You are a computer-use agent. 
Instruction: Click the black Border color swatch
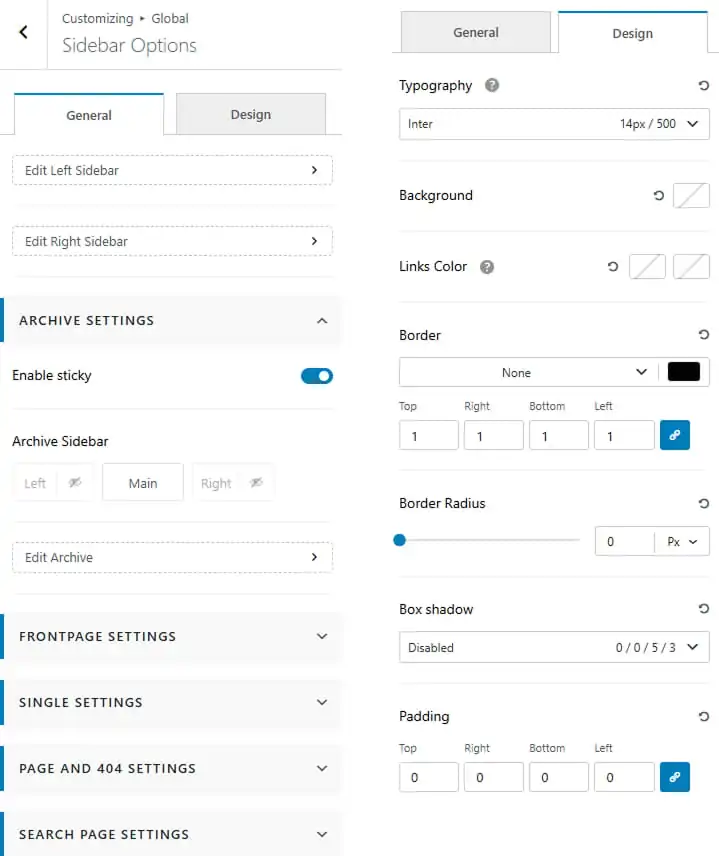point(684,372)
